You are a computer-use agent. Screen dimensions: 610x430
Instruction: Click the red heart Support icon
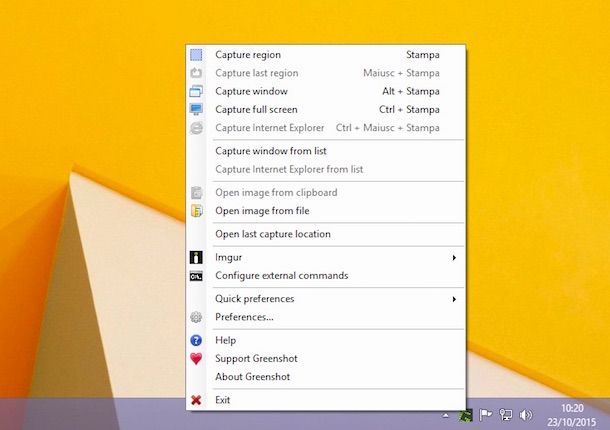[x=196, y=358]
